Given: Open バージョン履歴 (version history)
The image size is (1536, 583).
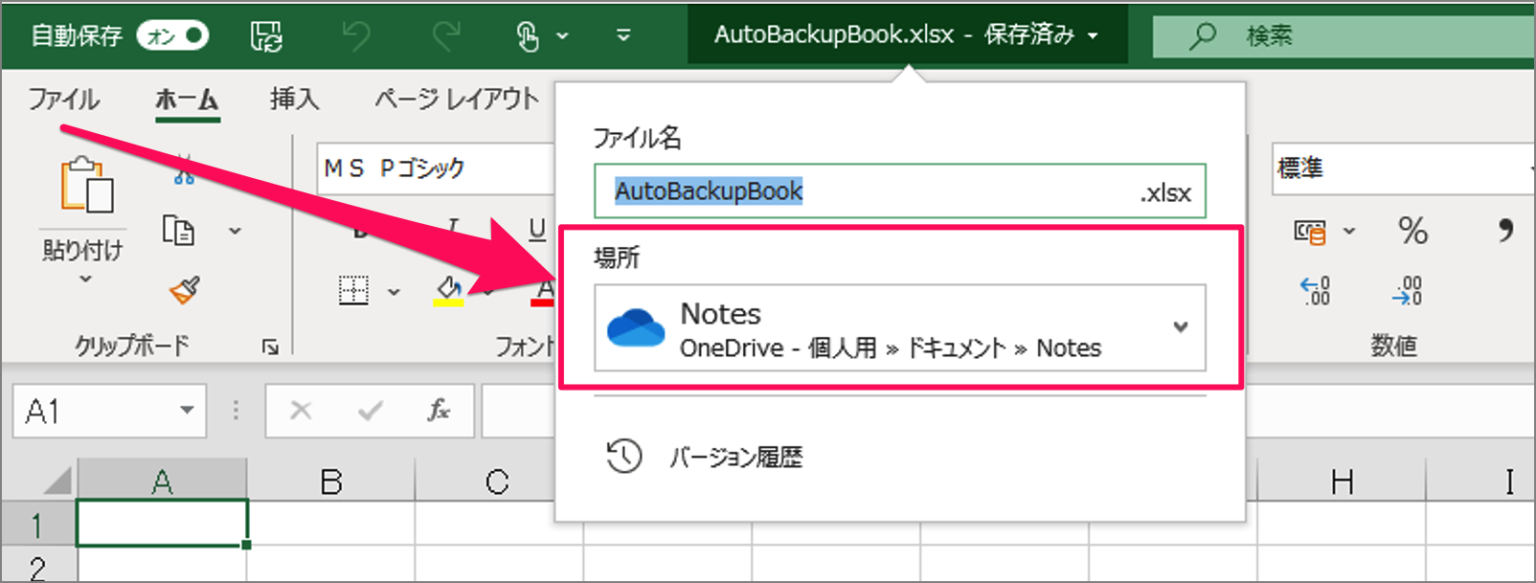Looking at the screenshot, I should (x=737, y=457).
